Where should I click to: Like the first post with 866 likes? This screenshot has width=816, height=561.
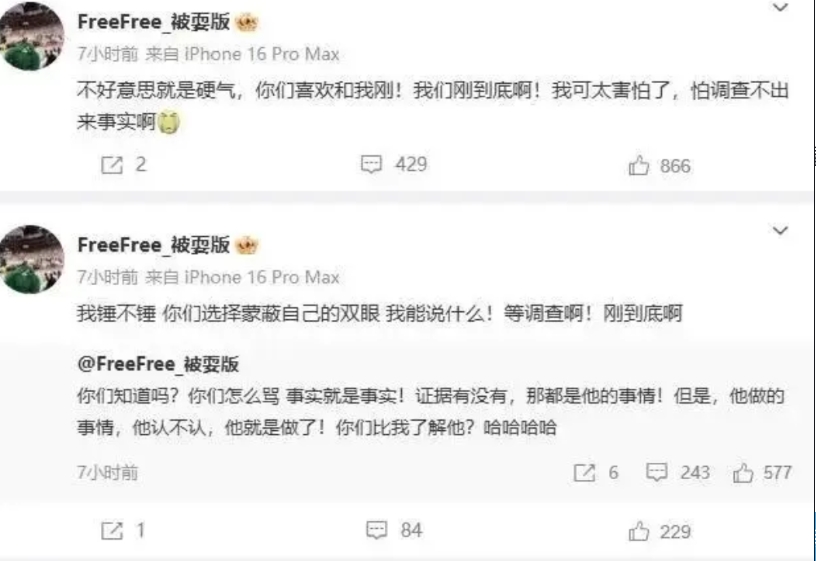coord(639,165)
